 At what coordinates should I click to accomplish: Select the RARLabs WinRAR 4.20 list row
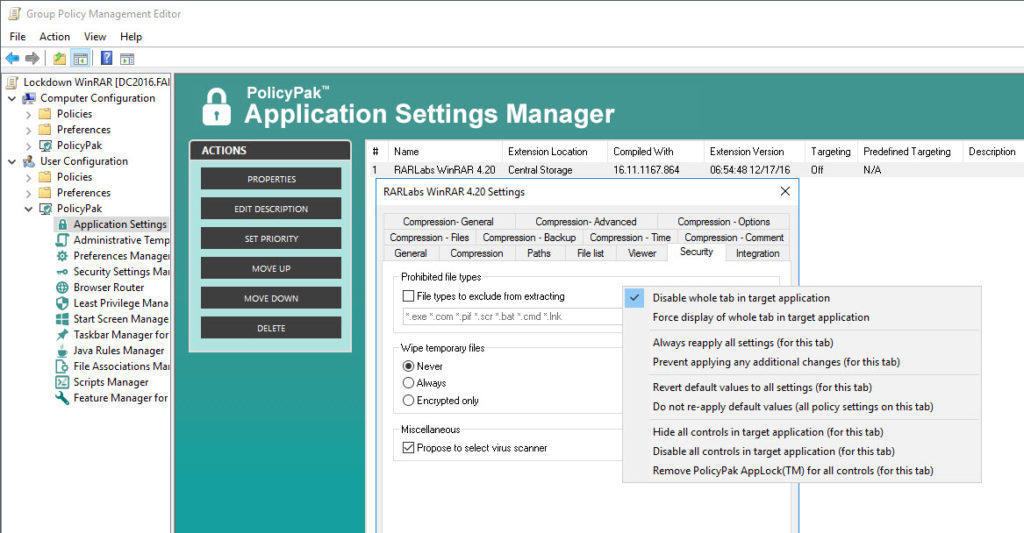[x=694, y=170]
